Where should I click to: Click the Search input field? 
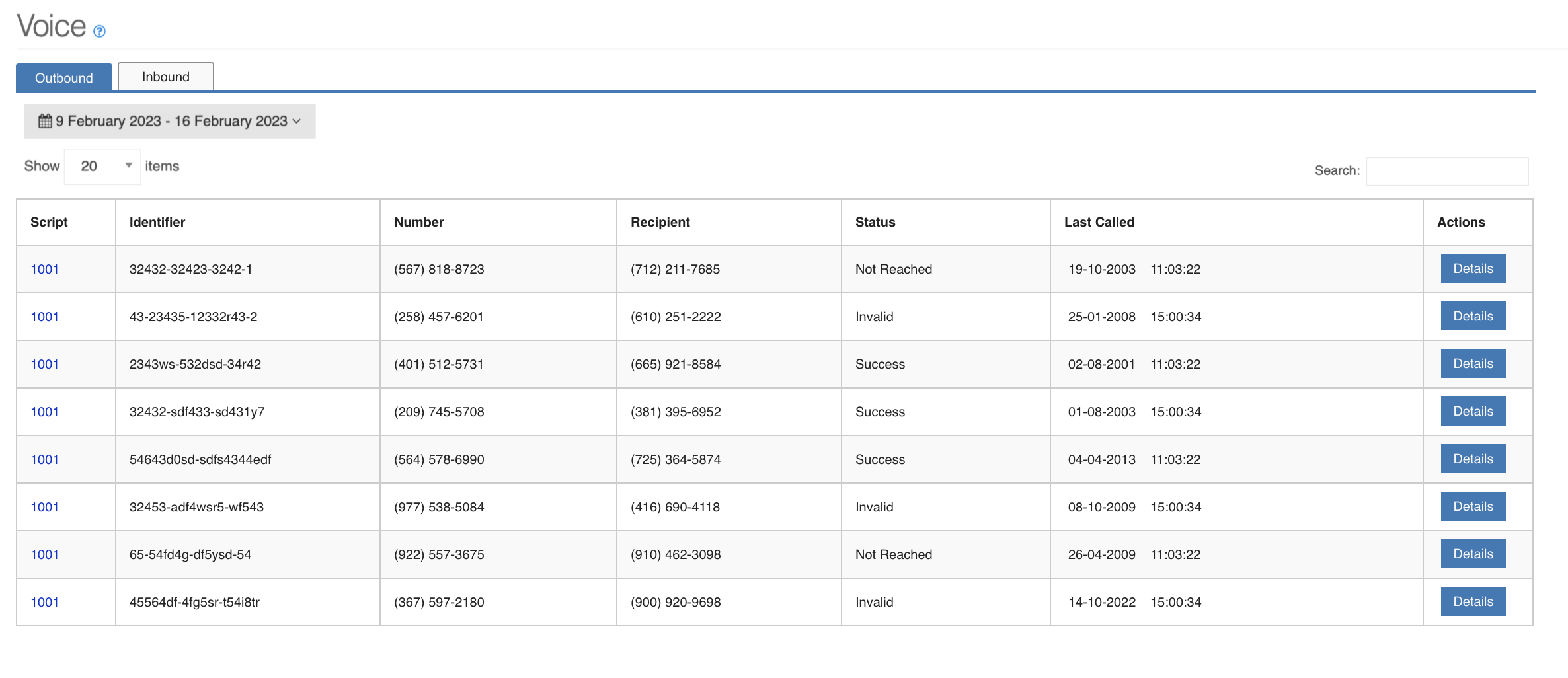1447,170
